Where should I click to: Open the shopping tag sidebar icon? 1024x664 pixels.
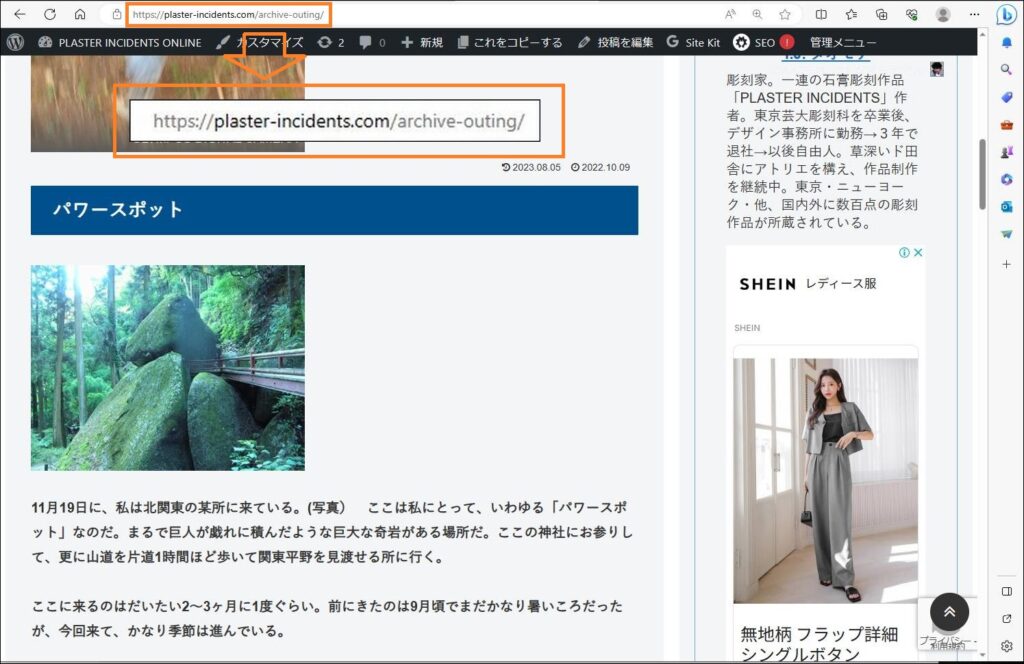point(1006,97)
